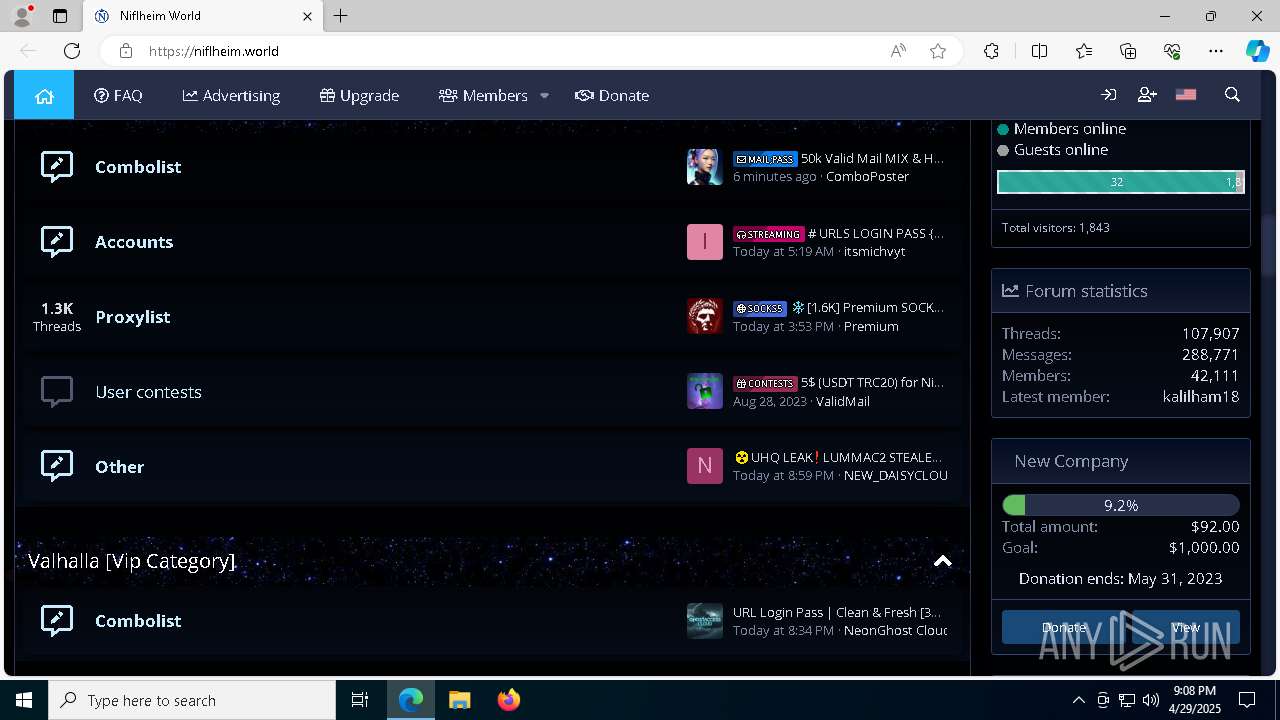Open itsmichvyt's letter I avatar
Image resolution: width=1280 pixels, height=720 pixels.
[705, 242]
